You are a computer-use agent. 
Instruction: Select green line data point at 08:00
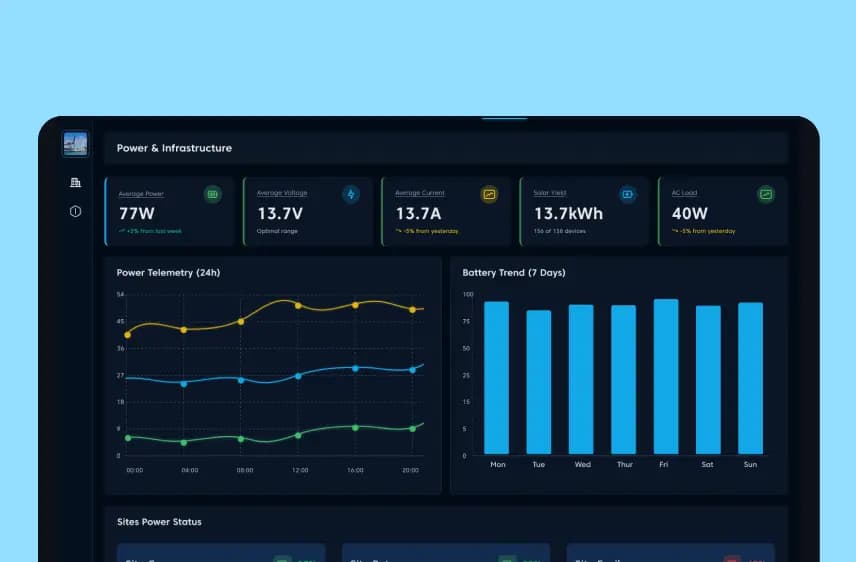[241, 439]
